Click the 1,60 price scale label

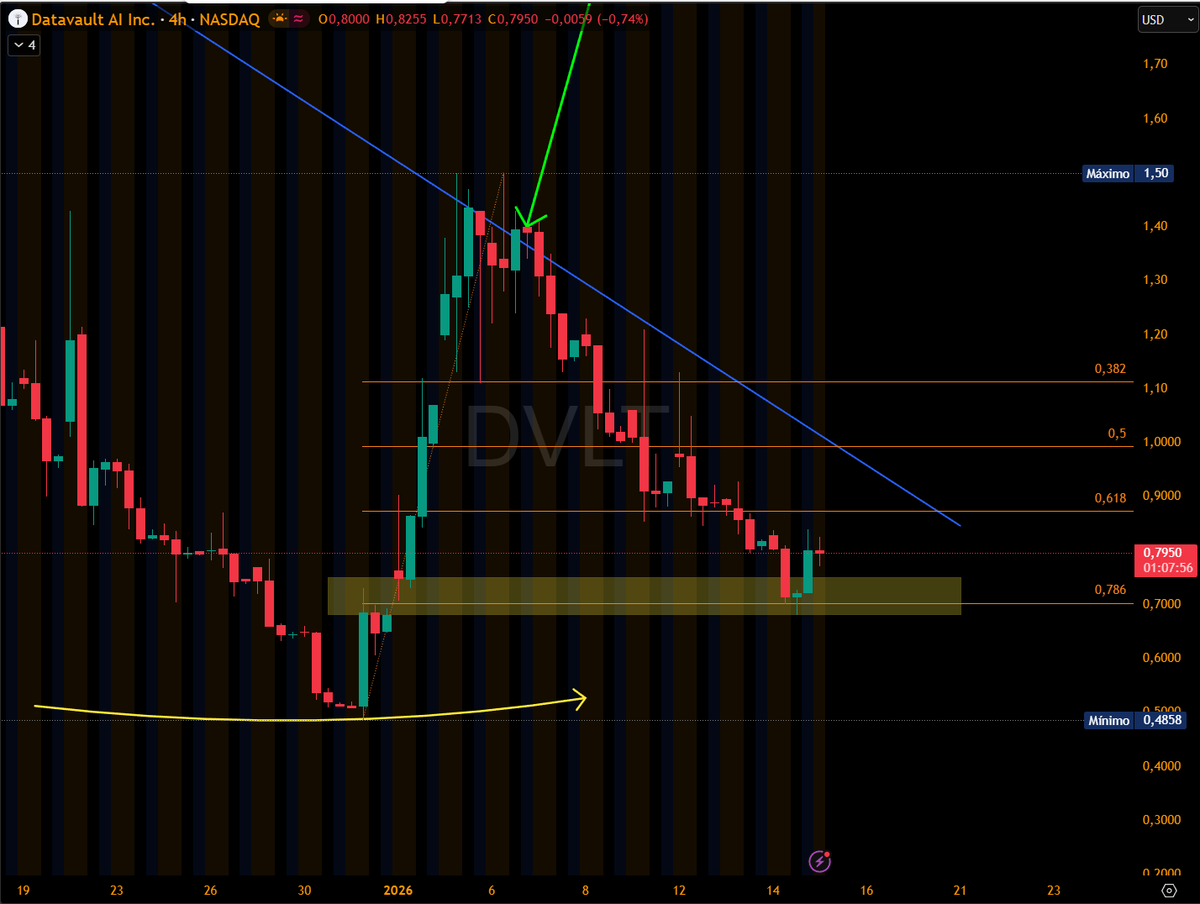tap(1154, 118)
